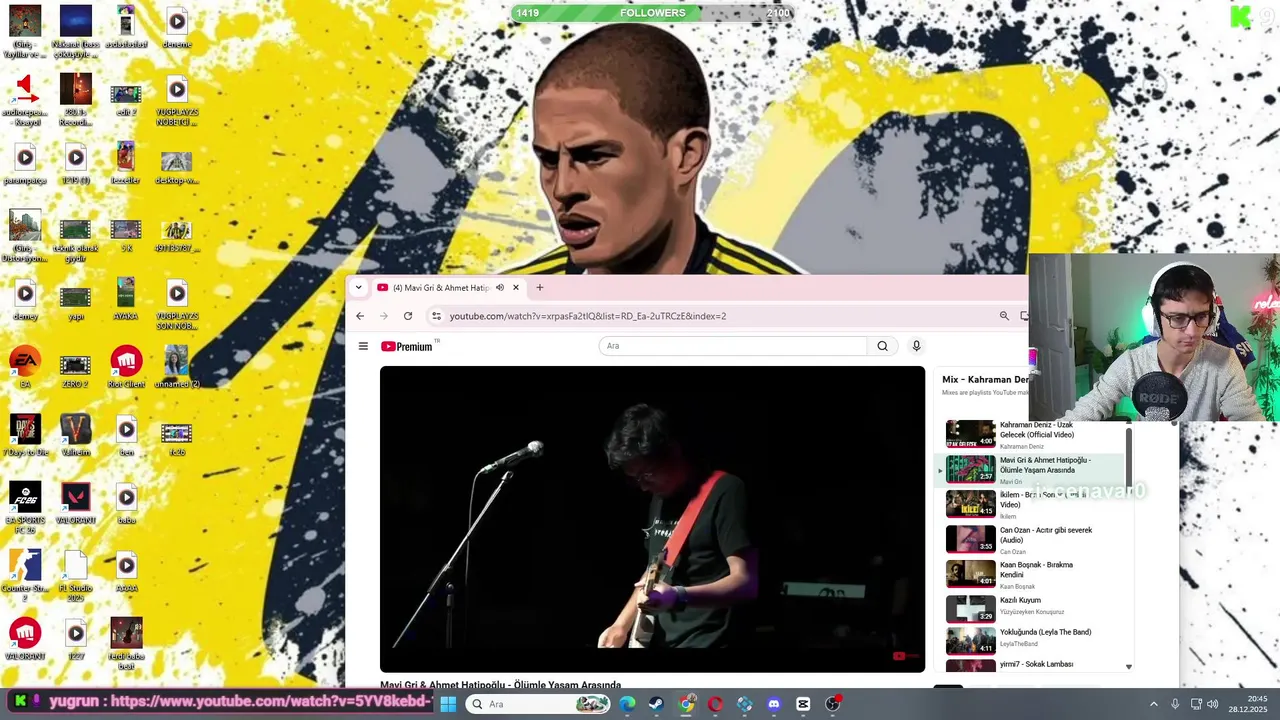Click the playing YouTube video
This screenshot has width=1280, height=720.
click(652, 519)
